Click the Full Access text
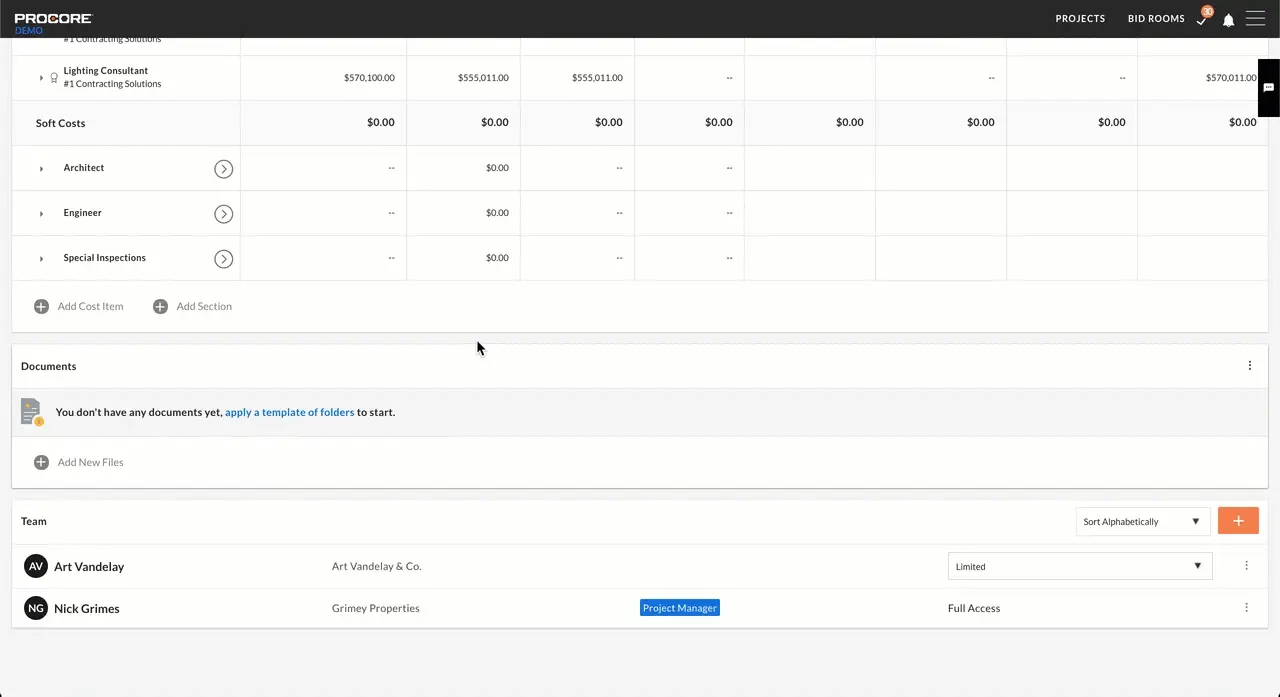1280x697 pixels. coord(974,608)
